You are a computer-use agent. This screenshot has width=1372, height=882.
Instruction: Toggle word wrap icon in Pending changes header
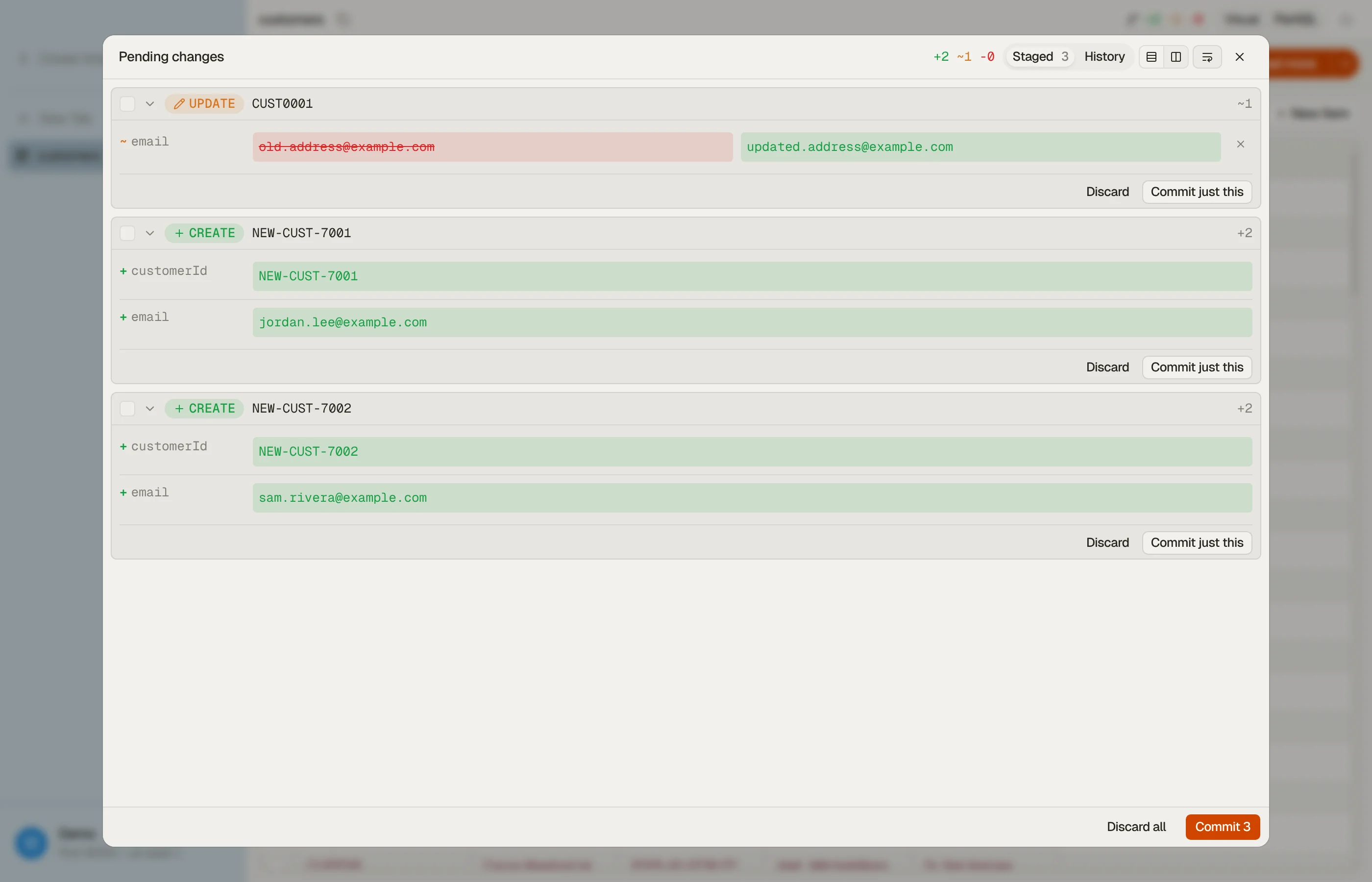[1207, 57]
